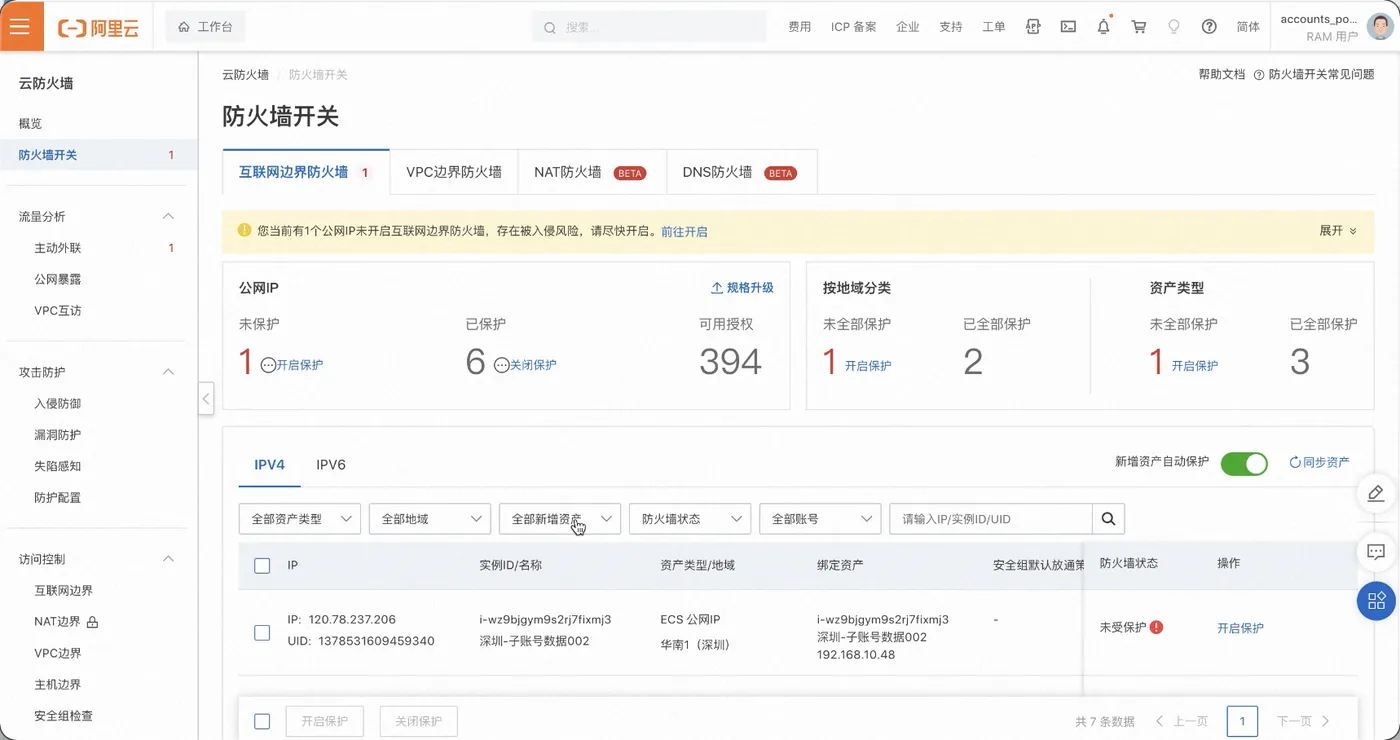The height and width of the screenshot is (740, 1400).
Task: Collapse the 流量分析 section
Action: coord(168,216)
